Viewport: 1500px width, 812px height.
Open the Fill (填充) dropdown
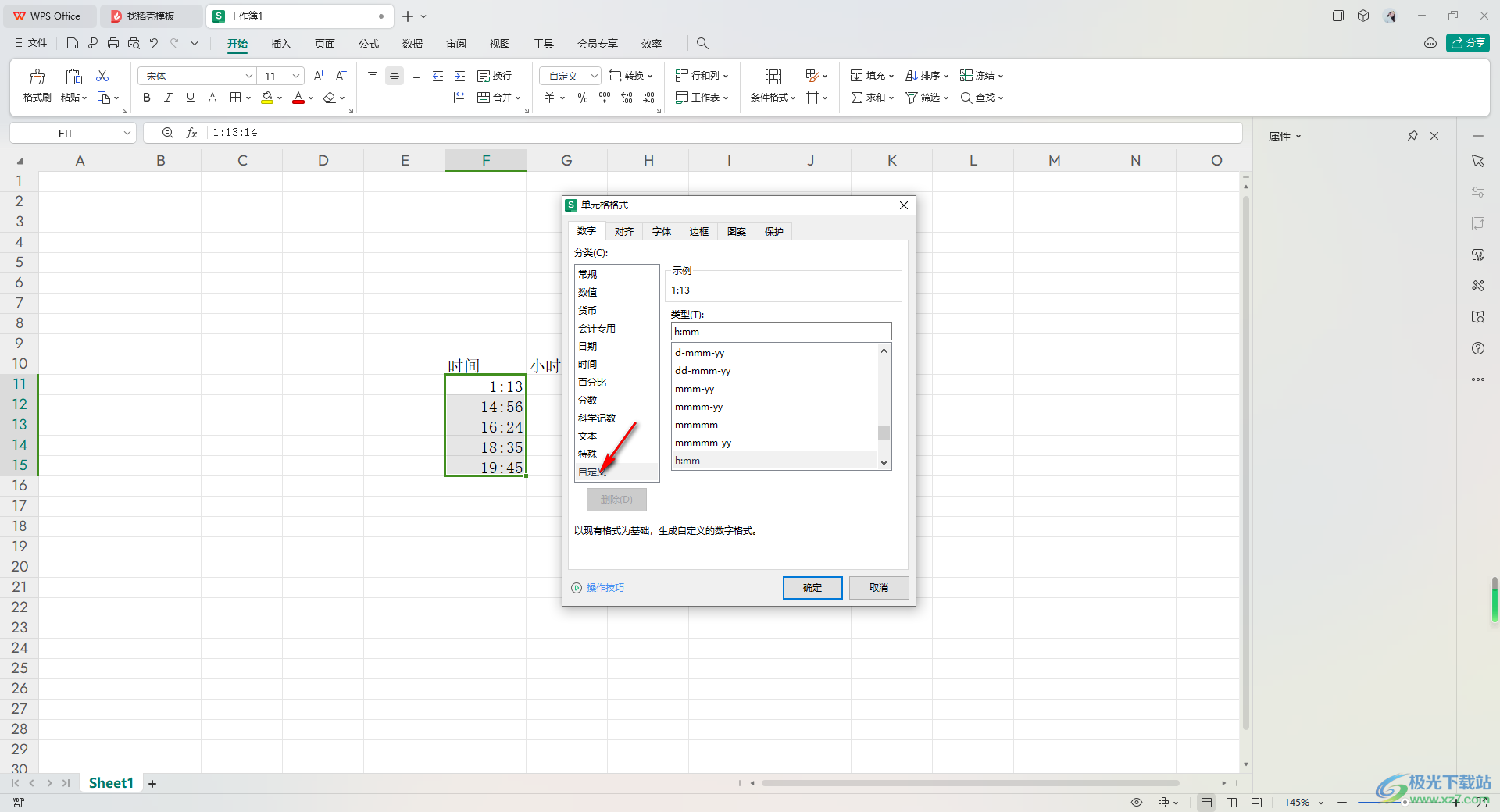coord(872,76)
